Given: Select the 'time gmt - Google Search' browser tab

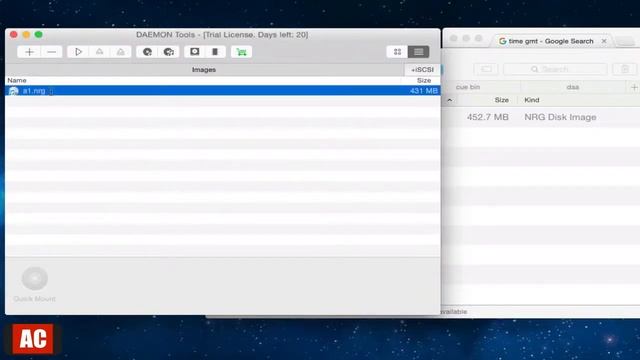Looking at the screenshot, I should [x=551, y=41].
